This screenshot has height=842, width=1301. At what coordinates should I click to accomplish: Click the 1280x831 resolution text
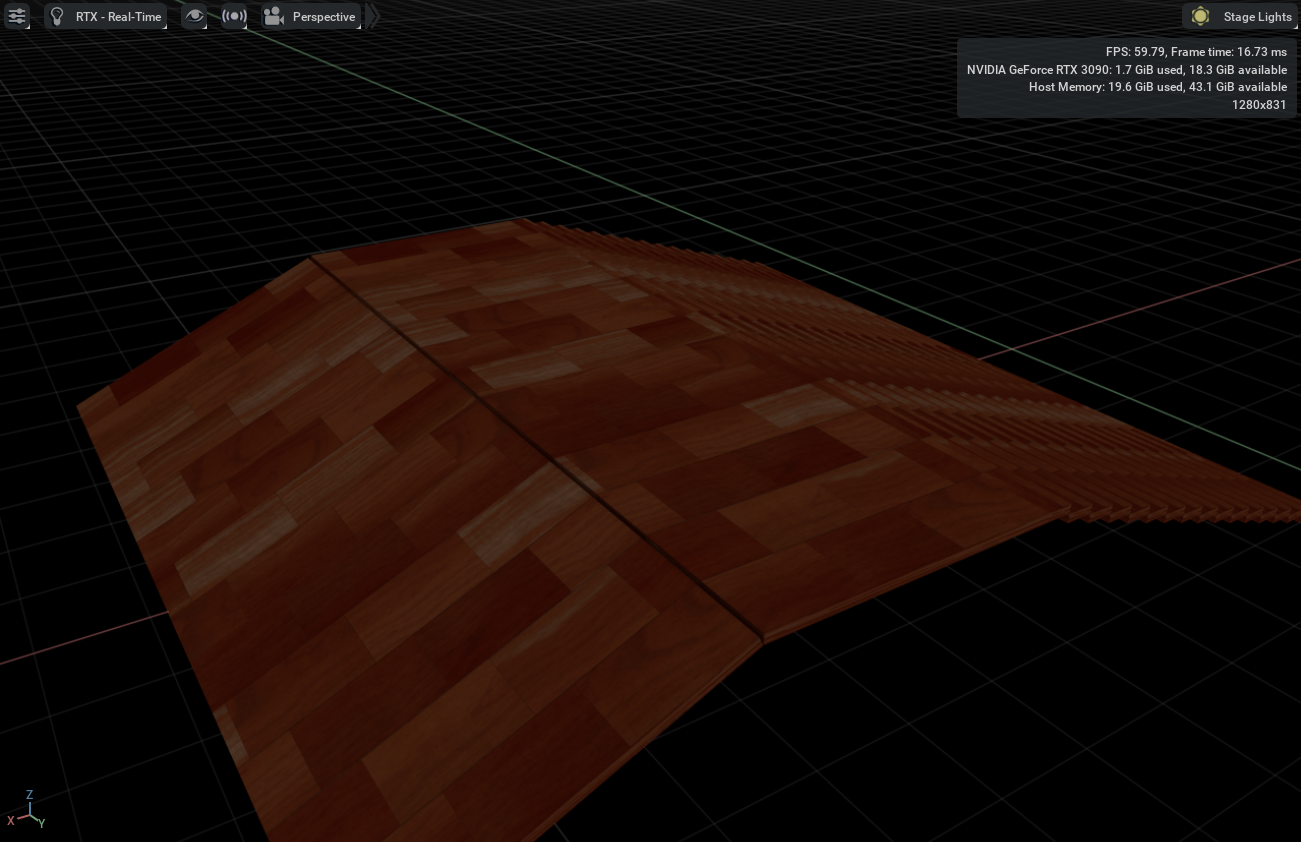click(1259, 105)
